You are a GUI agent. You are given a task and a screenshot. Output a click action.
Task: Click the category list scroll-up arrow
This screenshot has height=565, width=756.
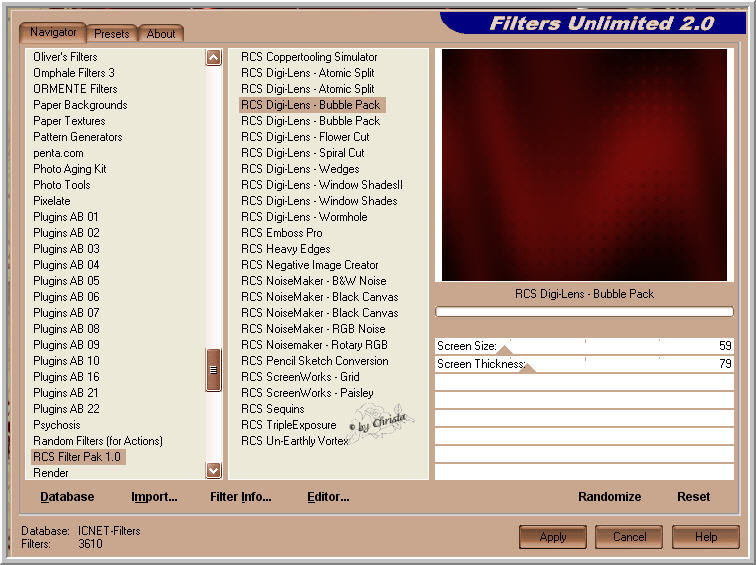pos(214,57)
